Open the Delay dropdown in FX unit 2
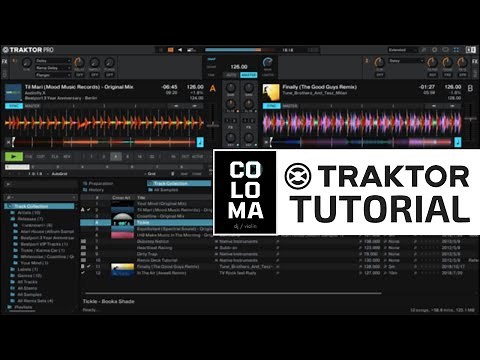 (x=406, y=61)
